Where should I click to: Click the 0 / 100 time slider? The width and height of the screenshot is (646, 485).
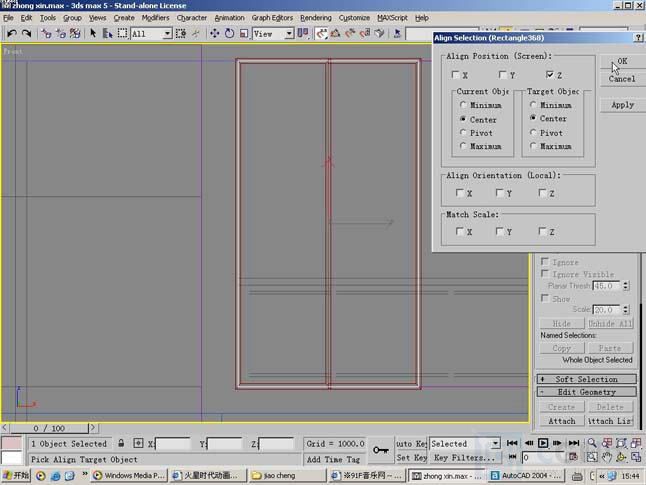[49, 428]
